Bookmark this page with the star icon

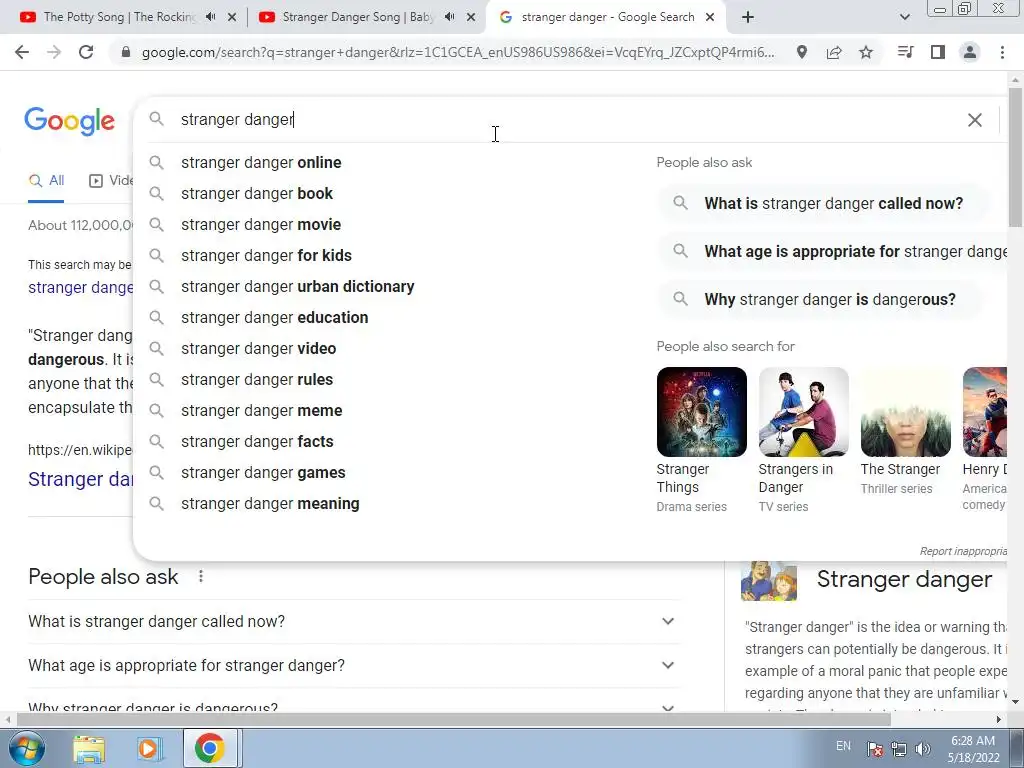(866, 52)
